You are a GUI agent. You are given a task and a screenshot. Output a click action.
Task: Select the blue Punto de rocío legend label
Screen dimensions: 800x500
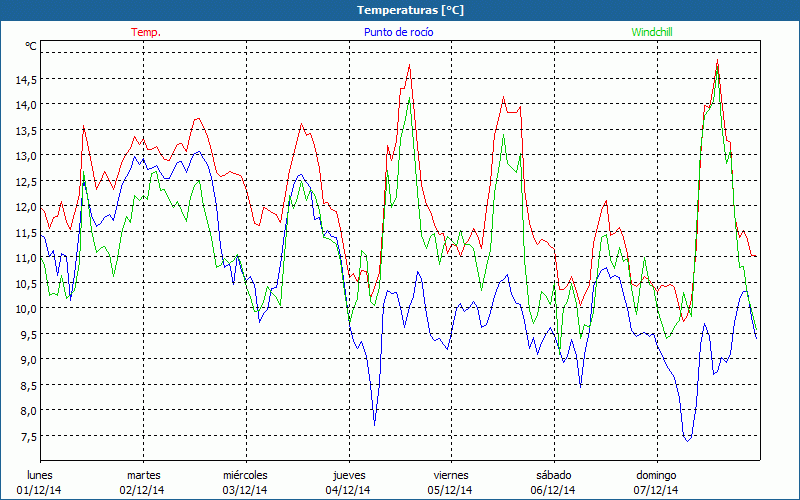pyautogui.click(x=398, y=32)
